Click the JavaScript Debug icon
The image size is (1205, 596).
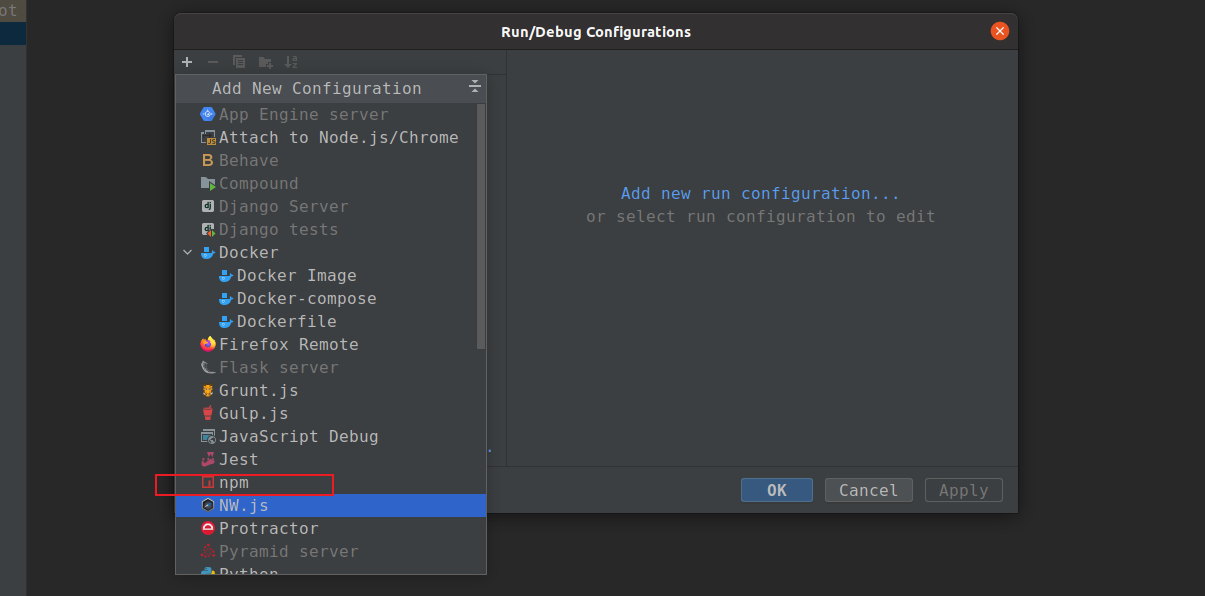pos(208,436)
